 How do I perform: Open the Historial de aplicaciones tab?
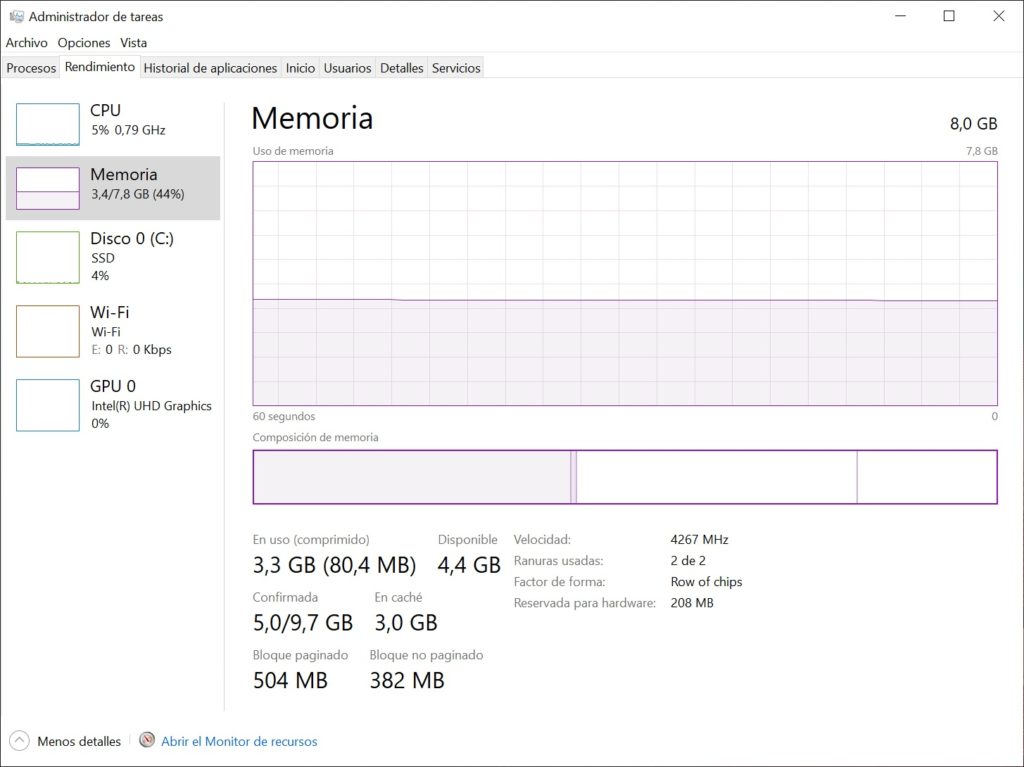(210, 67)
